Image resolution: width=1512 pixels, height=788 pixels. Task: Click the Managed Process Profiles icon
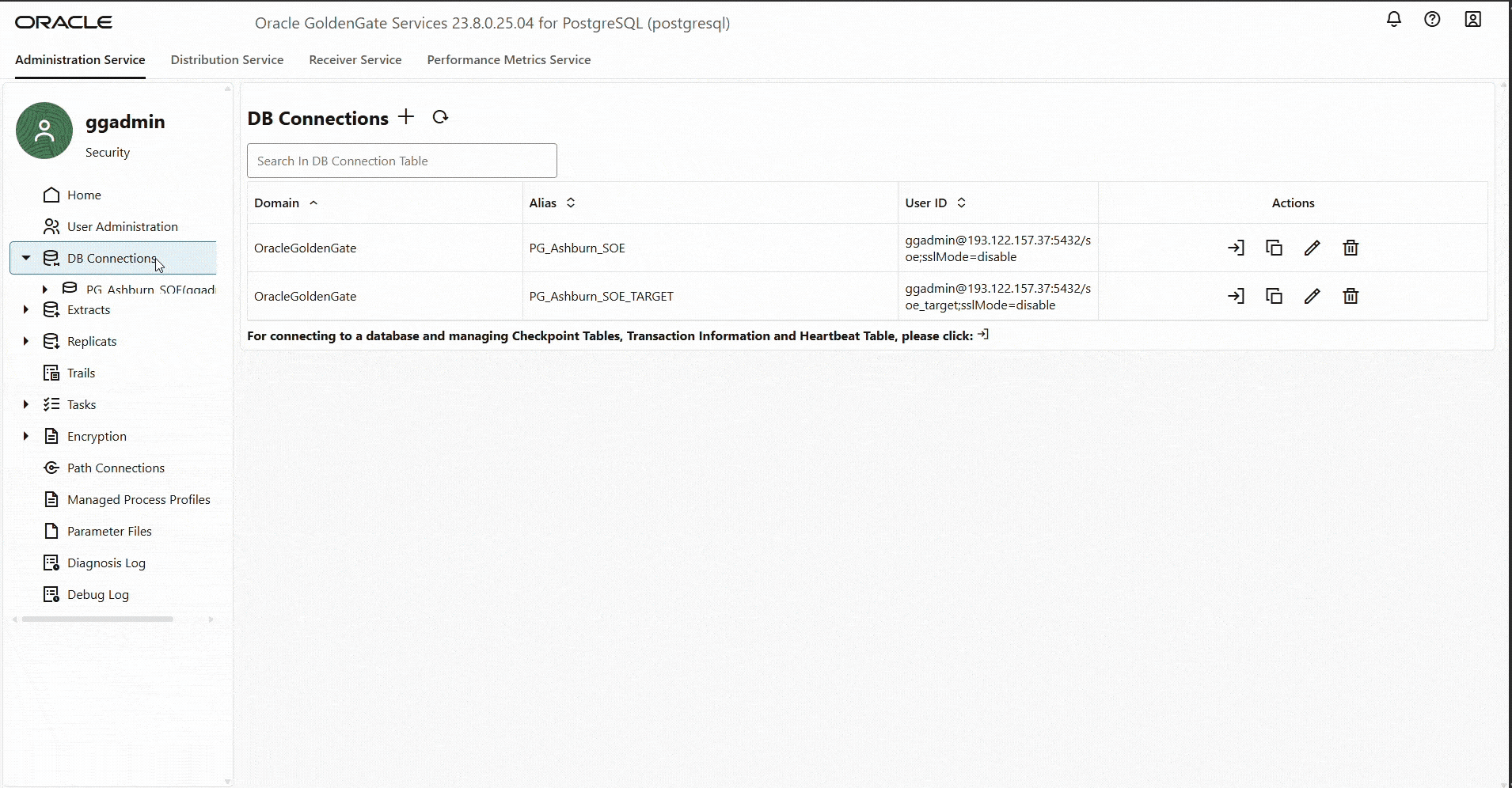51,499
